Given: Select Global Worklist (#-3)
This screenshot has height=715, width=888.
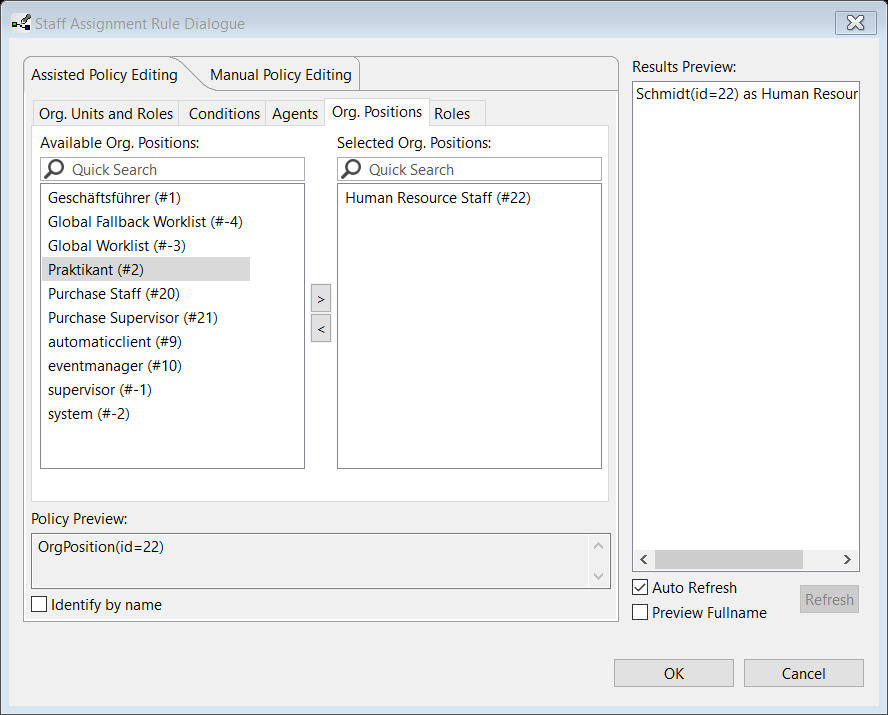Looking at the screenshot, I should (x=117, y=246).
